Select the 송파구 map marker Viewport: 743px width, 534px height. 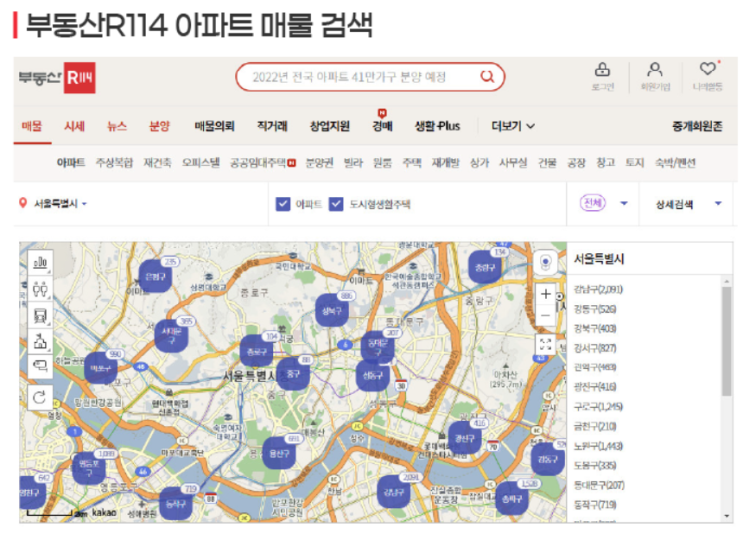(512, 498)
